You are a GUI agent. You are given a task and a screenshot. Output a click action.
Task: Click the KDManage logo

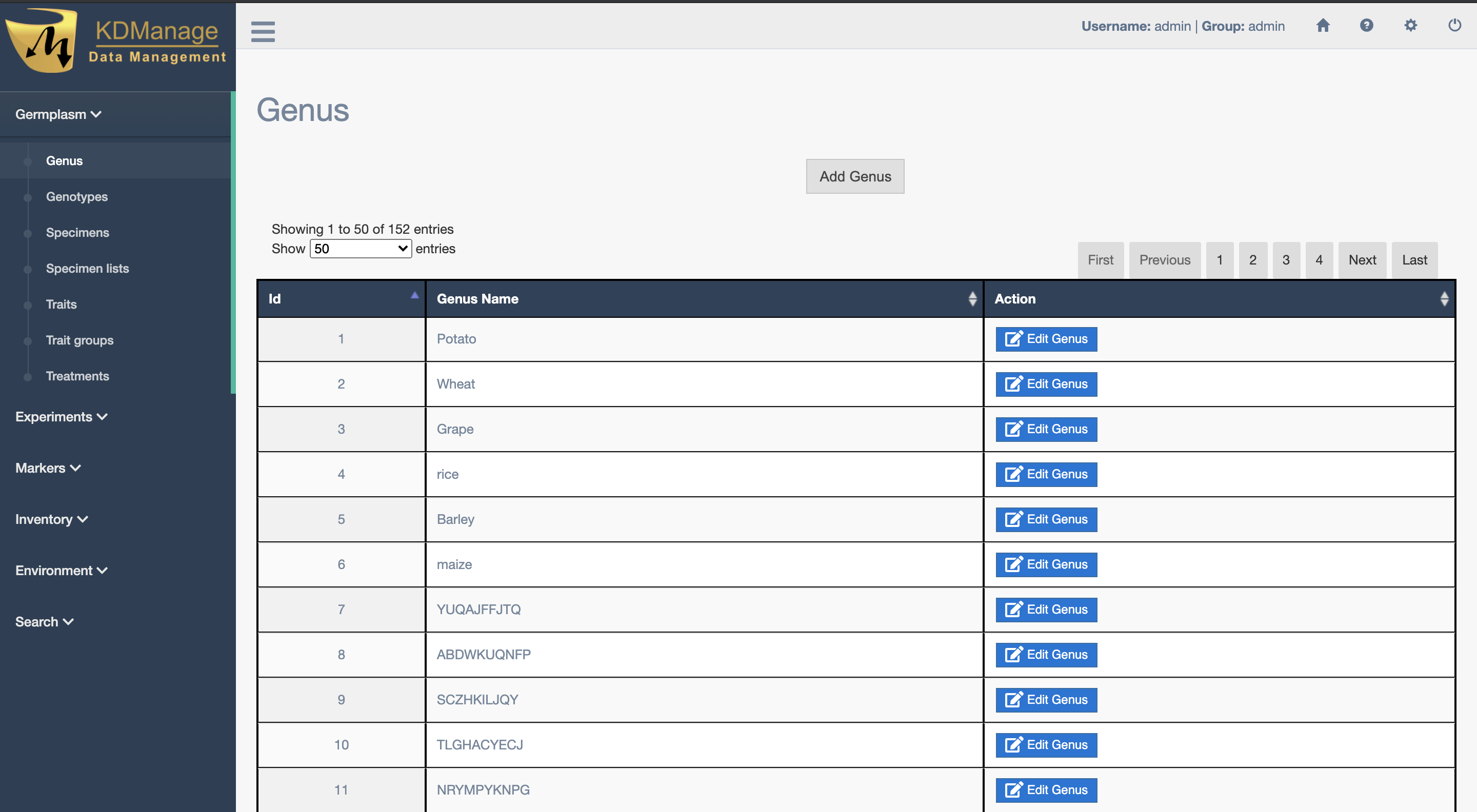click(x=115, y=42)
